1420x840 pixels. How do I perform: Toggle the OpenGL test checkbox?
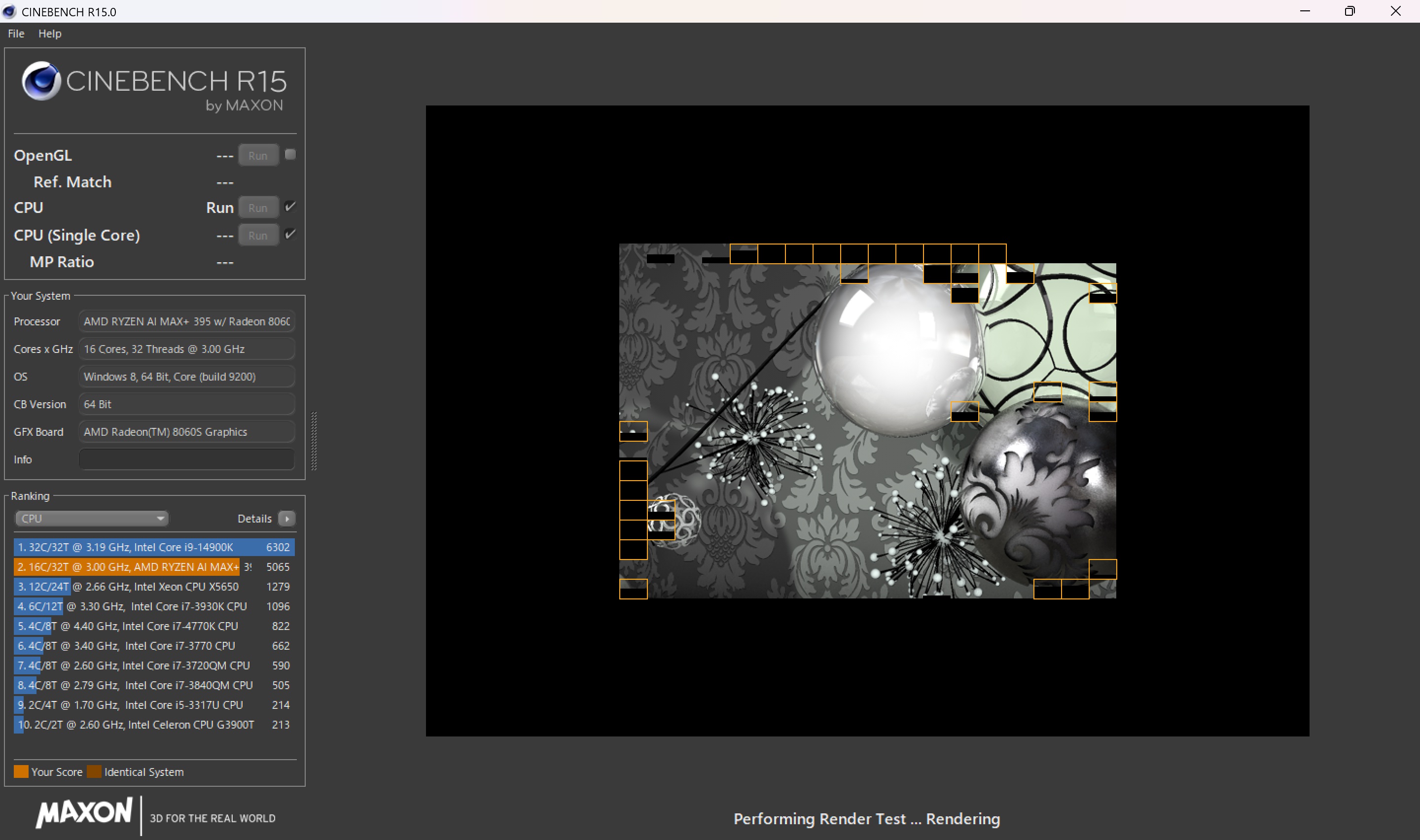(290, 154)
